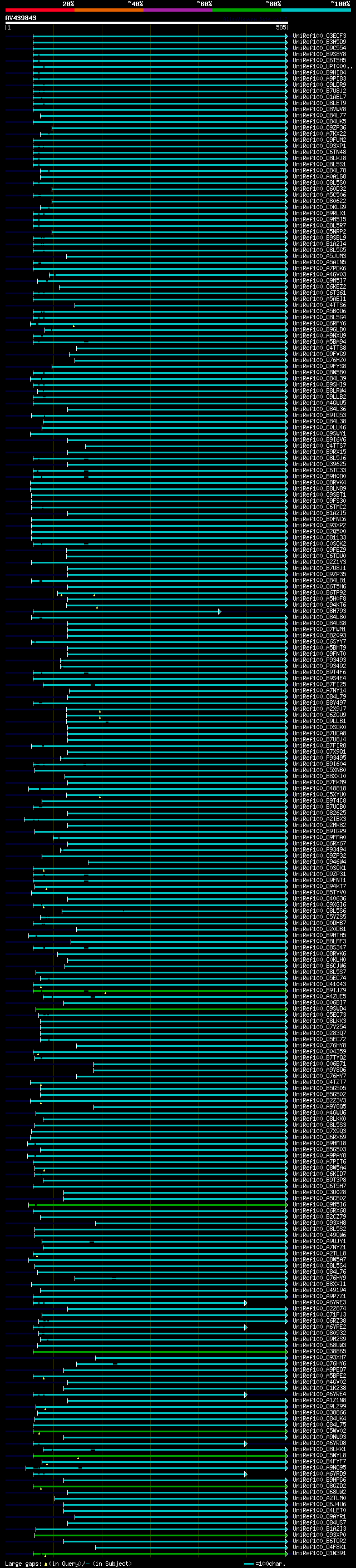Click the green ~80% identity legend segment
356x1568 pixels.
point(247,10)
